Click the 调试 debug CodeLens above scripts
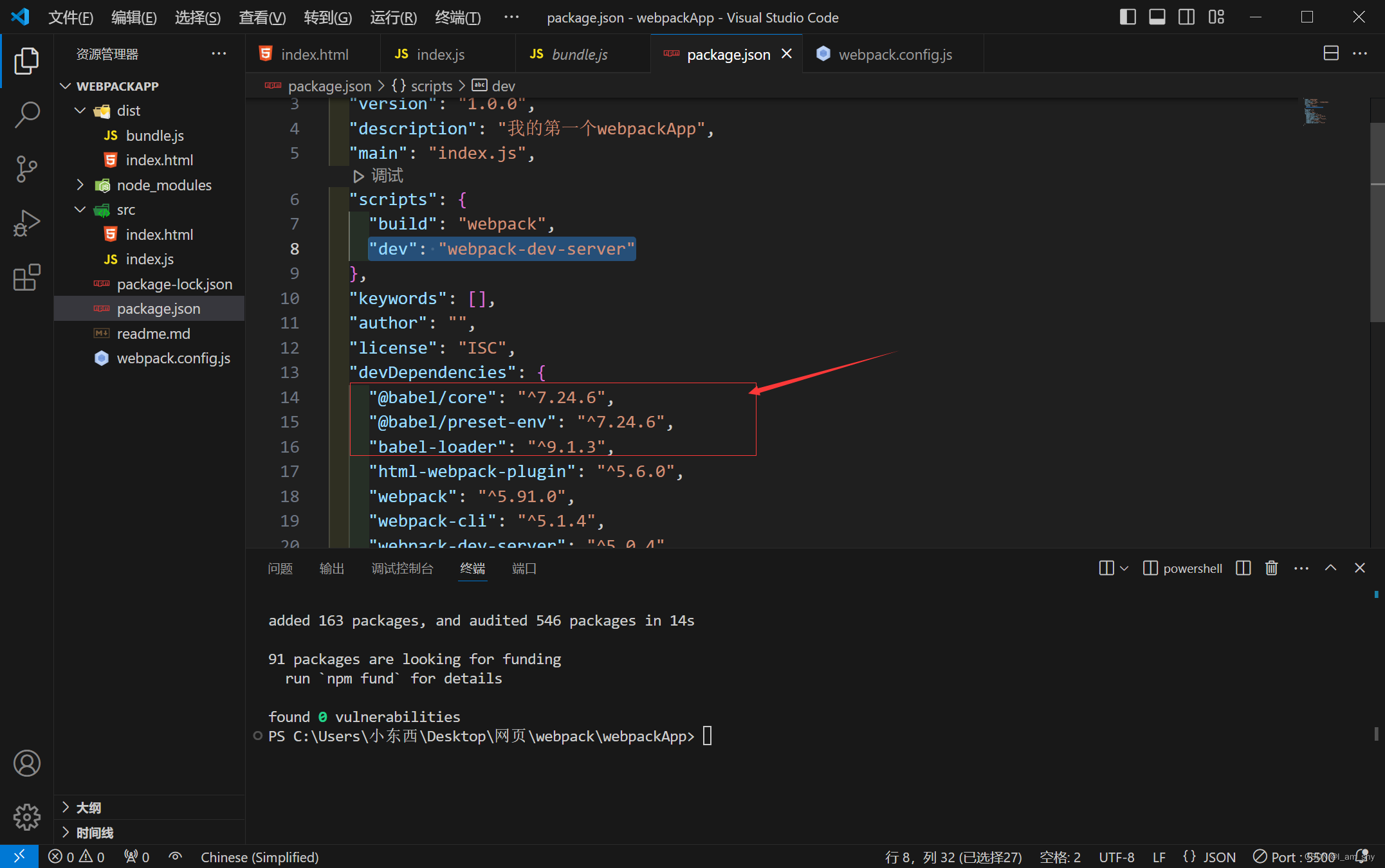This screenshot has height=868, width=1385. (x=379, y=176)
